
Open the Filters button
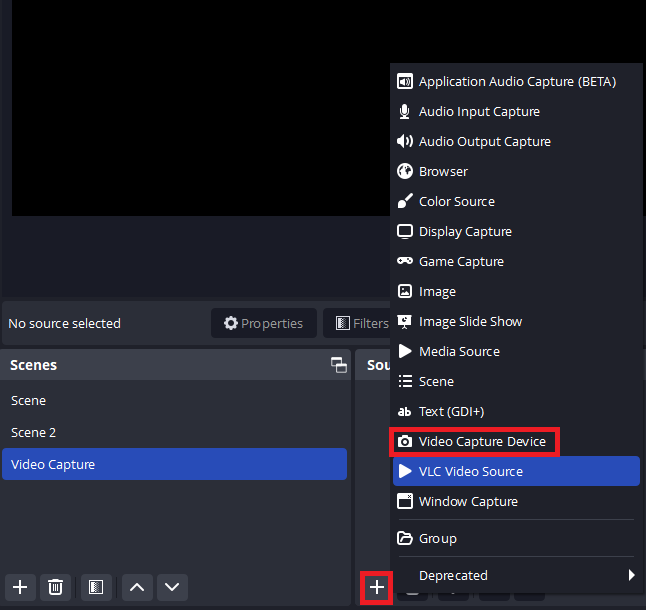(x=361, y=323)
